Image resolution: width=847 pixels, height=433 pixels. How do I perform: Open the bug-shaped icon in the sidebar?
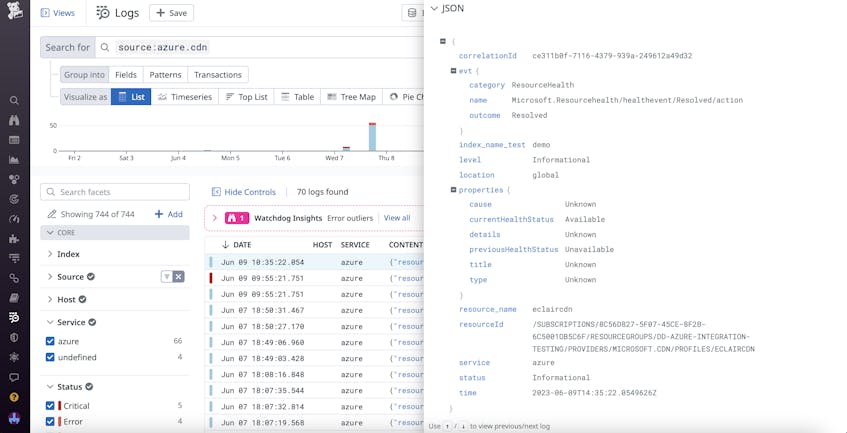point(15,357)
